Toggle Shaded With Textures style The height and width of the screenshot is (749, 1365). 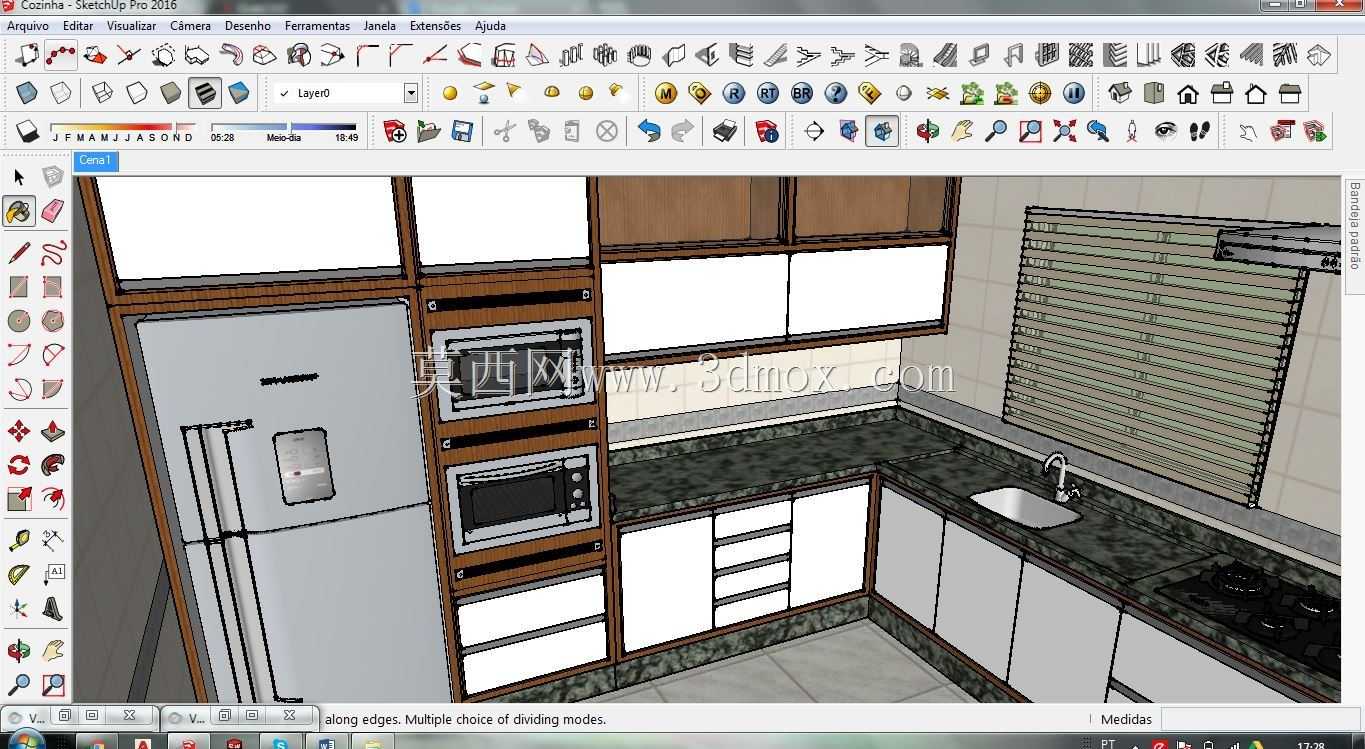tap(205, 94)
